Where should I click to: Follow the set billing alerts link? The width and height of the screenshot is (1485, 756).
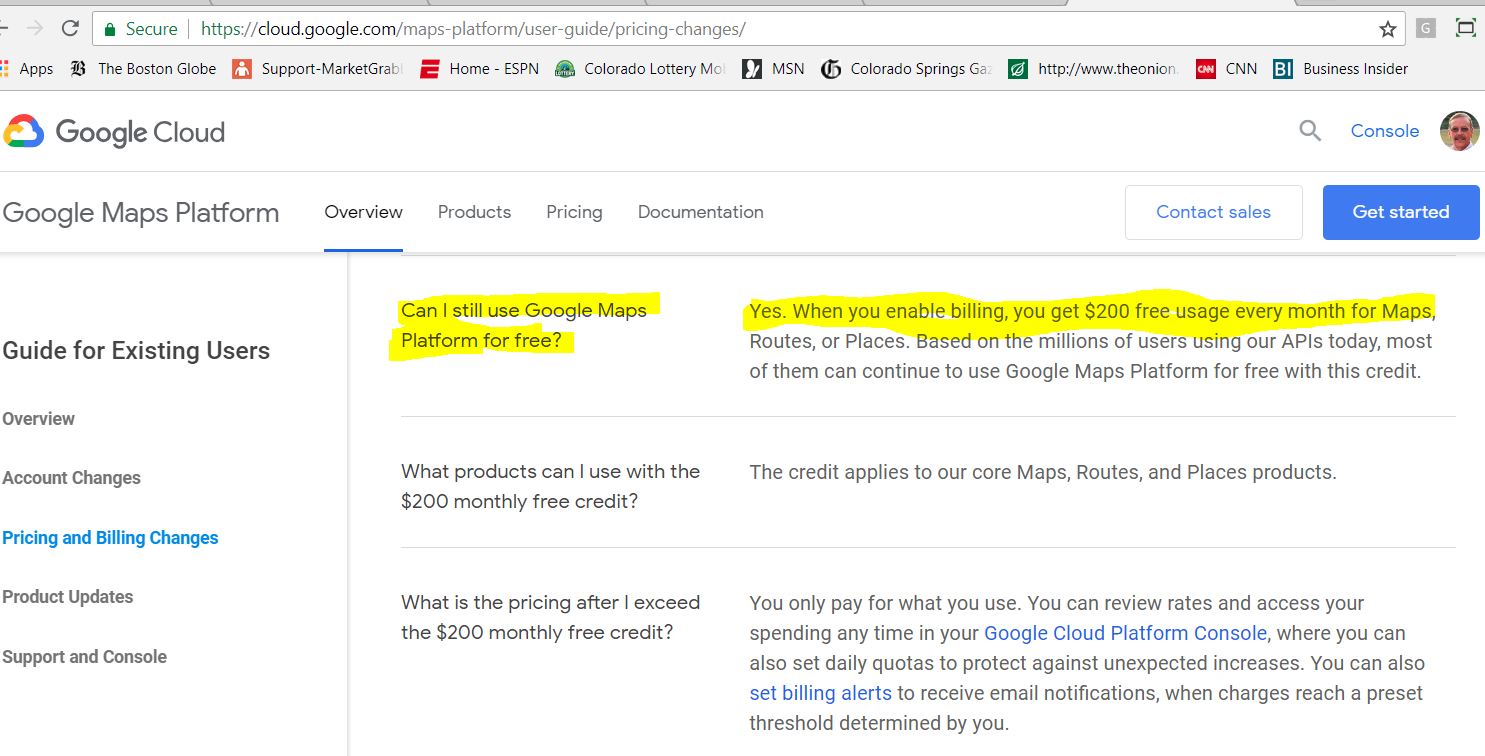820,693
